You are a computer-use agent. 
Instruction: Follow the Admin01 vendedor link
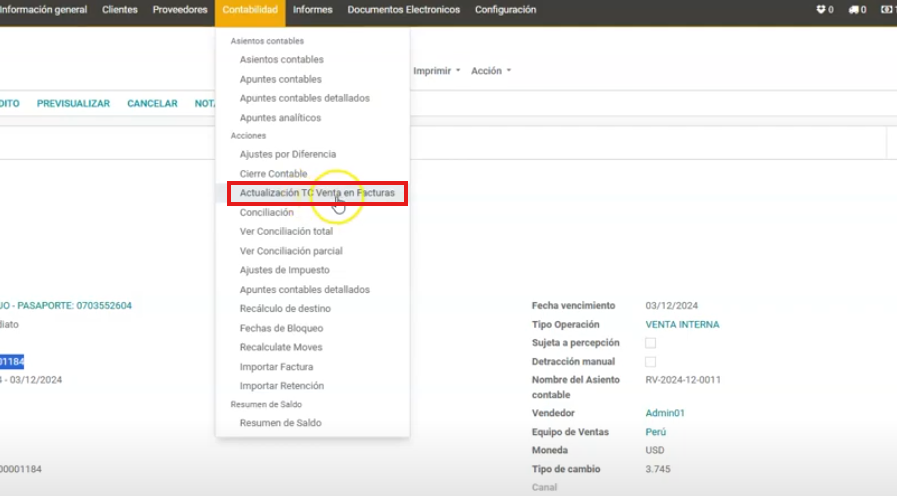[665, 413]
